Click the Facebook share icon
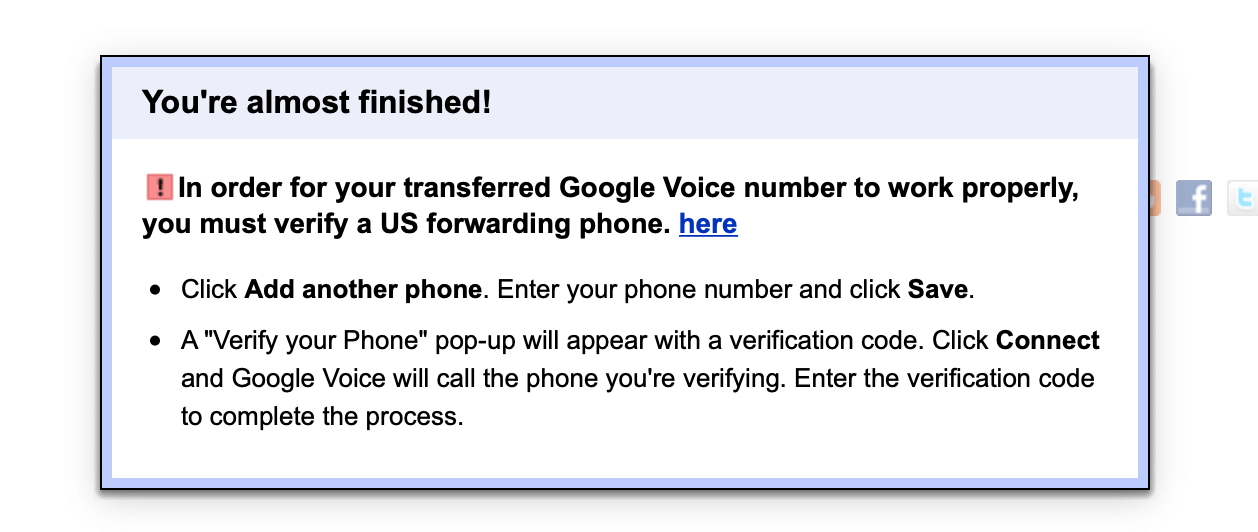1258x532 pixels. coord(1194,197)
